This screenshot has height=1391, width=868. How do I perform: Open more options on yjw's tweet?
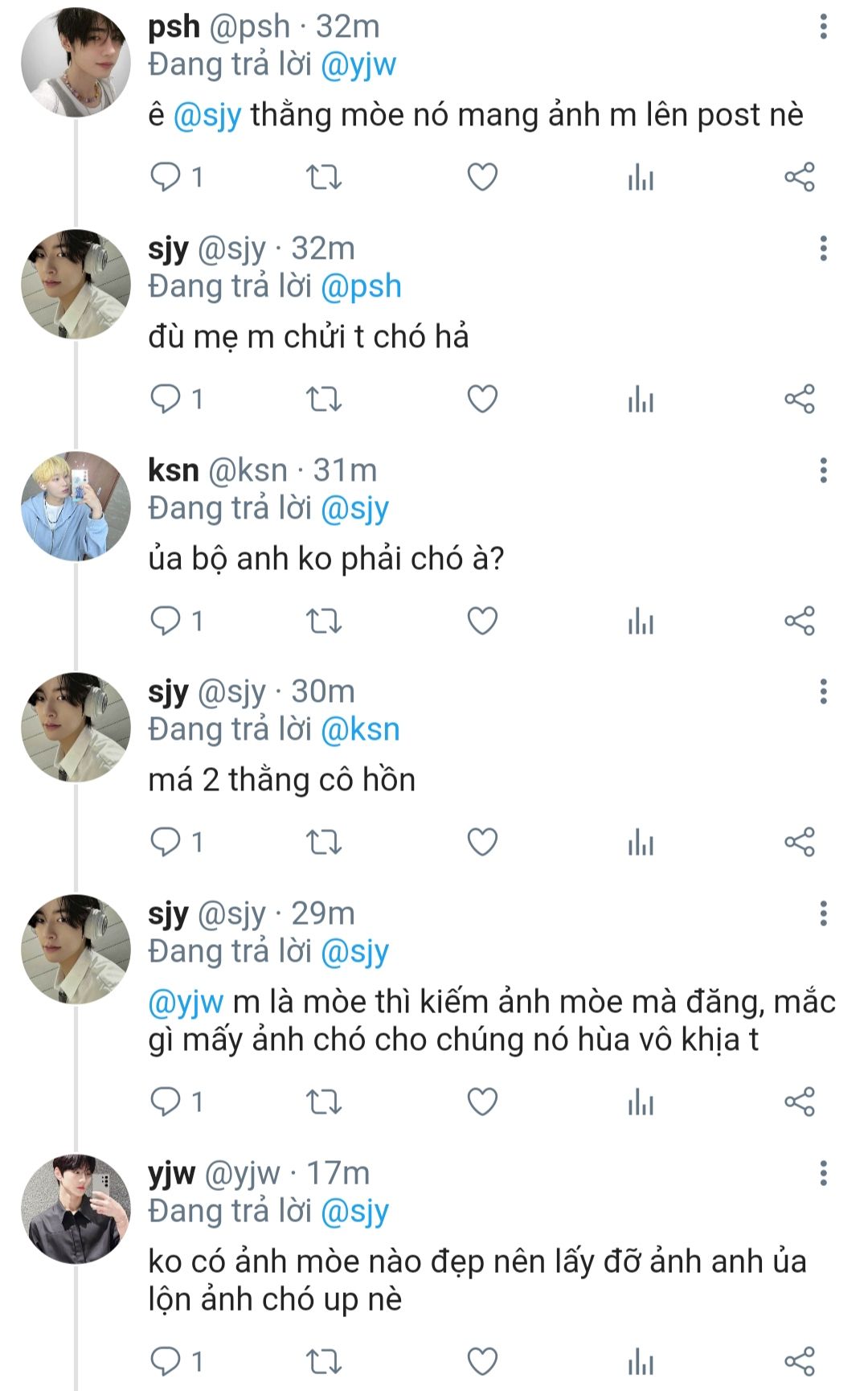[x=823, y=1173]
